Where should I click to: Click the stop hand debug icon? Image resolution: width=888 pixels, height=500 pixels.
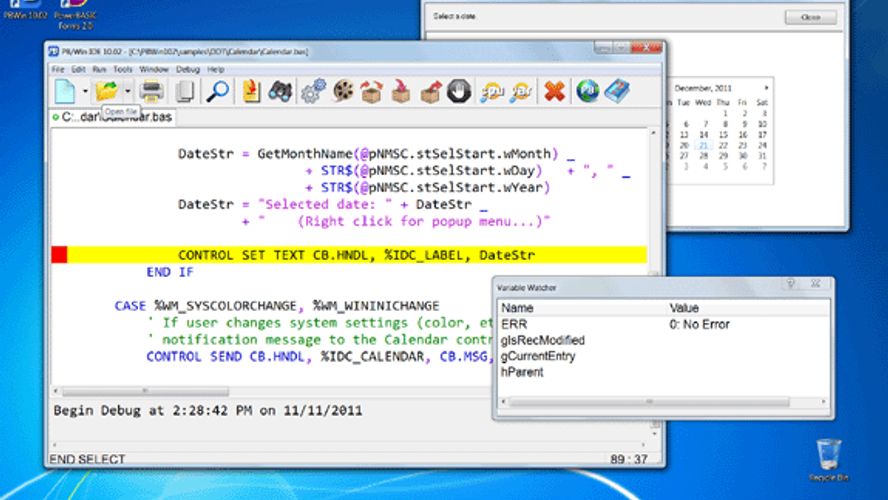pyautogui.click(x=459, y=92)
